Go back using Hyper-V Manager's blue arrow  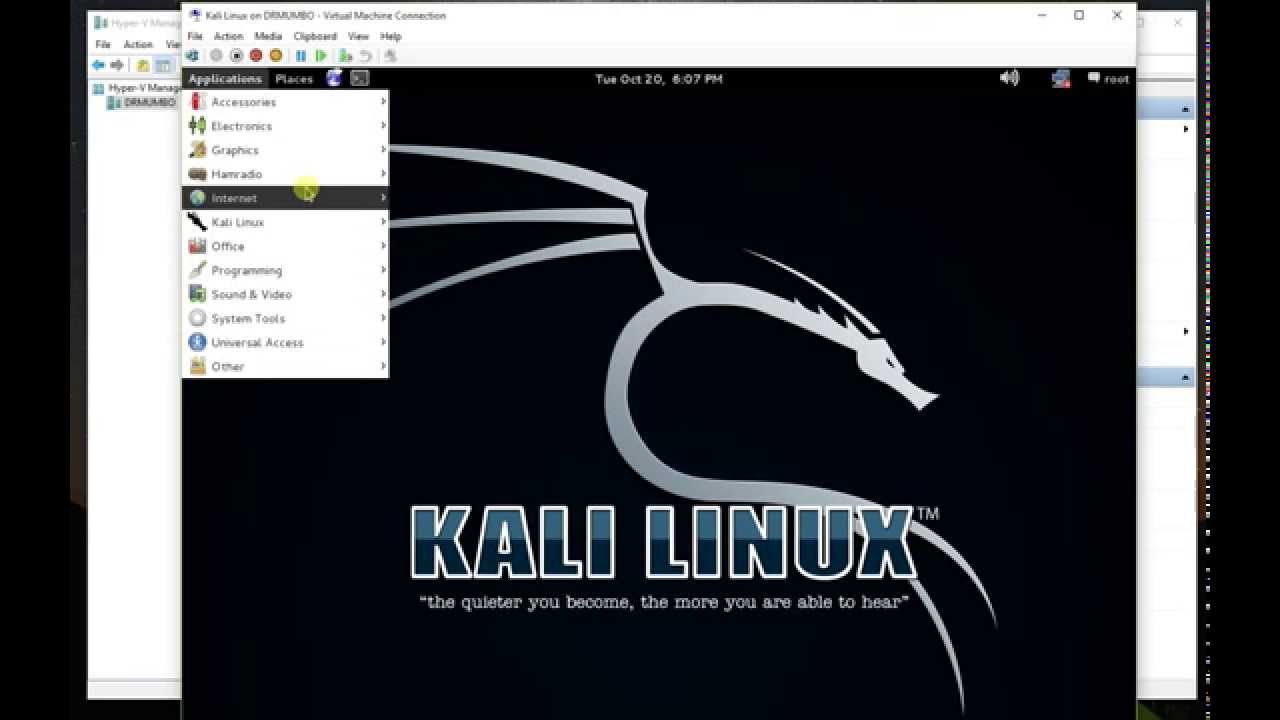click(x=98, y=65)
